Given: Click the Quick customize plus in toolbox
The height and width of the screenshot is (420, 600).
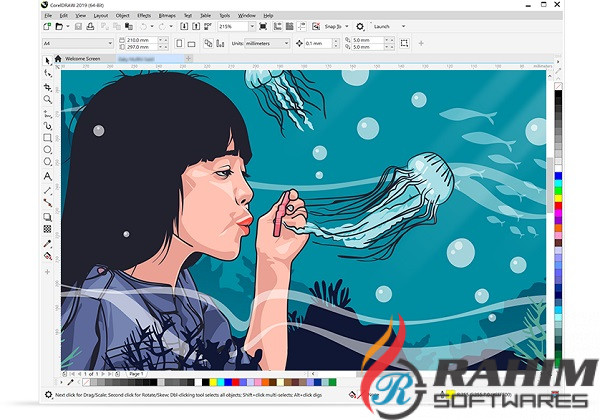Looking at the screenshot, I should pyautogui.click(x=47, y=272).
